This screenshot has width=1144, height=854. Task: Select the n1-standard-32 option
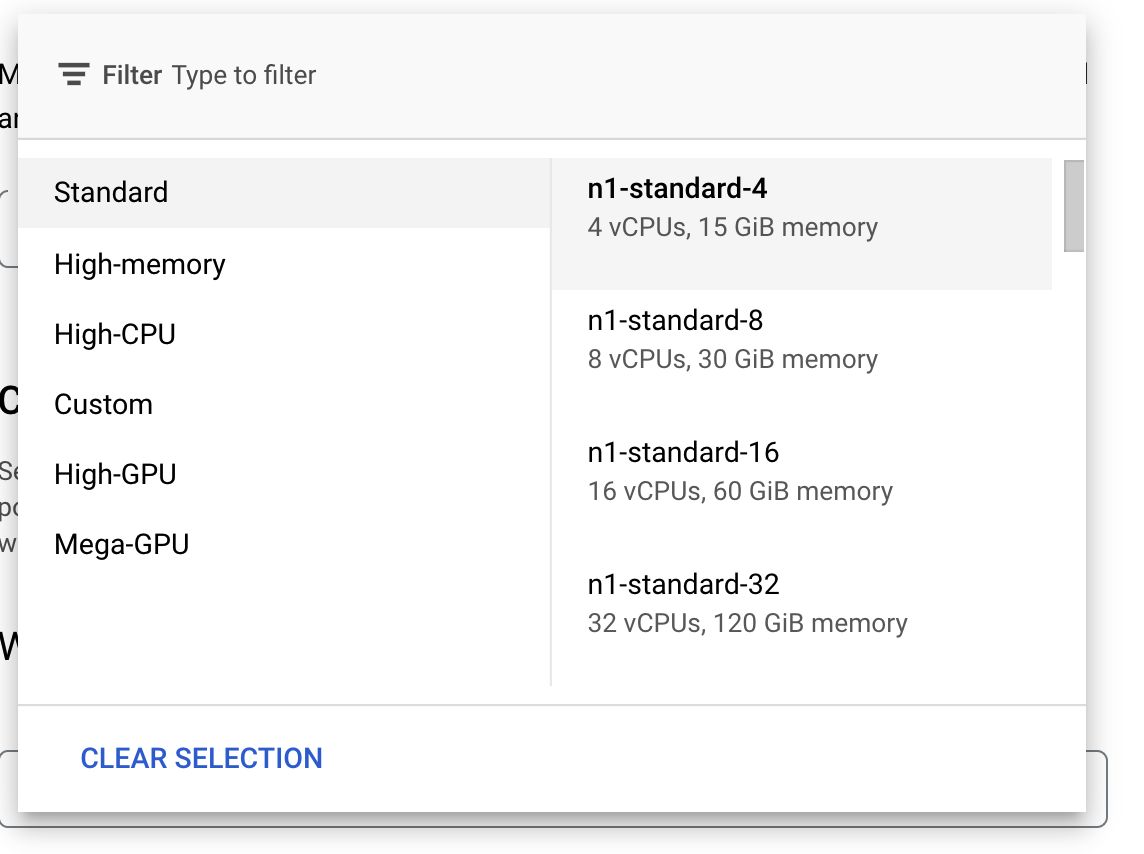(683, 584)
